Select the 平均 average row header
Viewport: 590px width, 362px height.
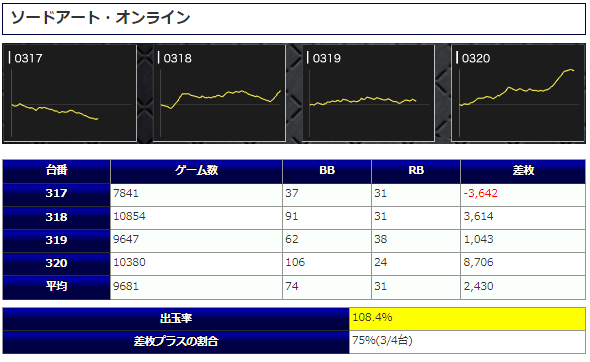[x=56, y=287]
